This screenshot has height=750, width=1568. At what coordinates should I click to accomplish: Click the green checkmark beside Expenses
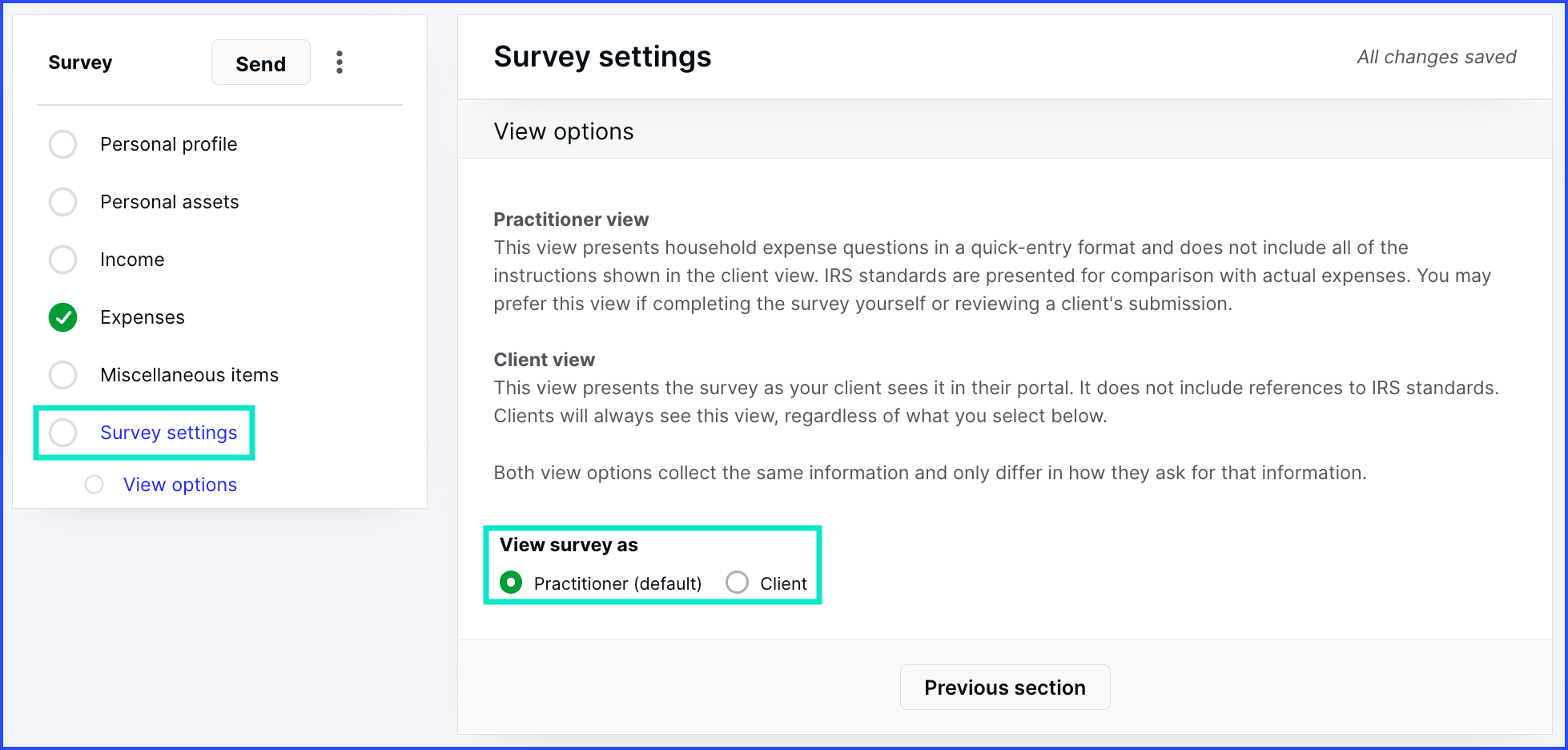(x=63, y=317)
